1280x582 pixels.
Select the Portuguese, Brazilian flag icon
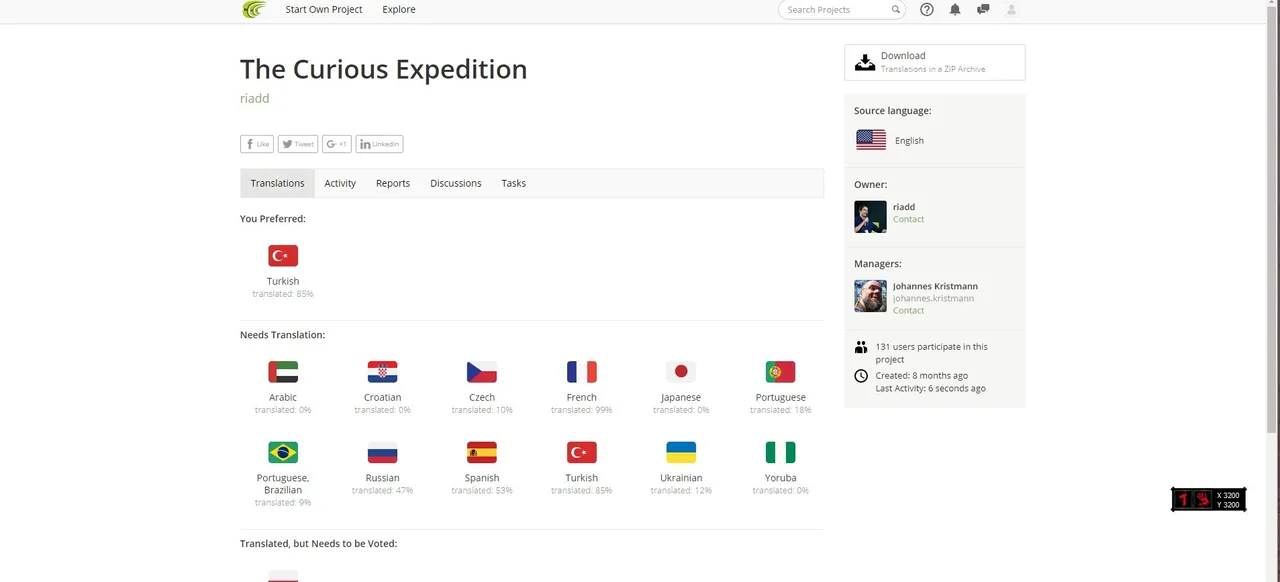pyautogui.click(x=283, y=452)
